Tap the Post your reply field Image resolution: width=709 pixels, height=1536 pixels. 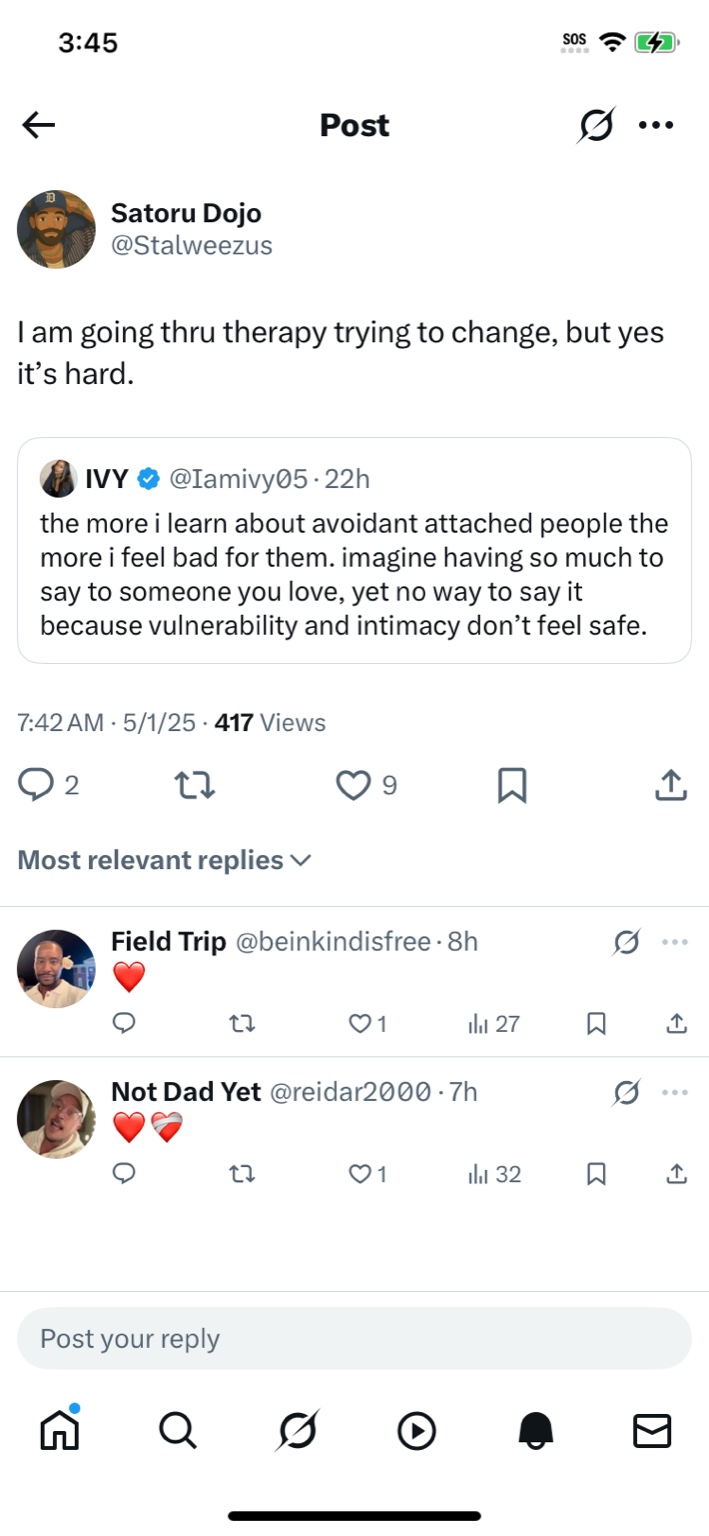[x=354, y=1338]
